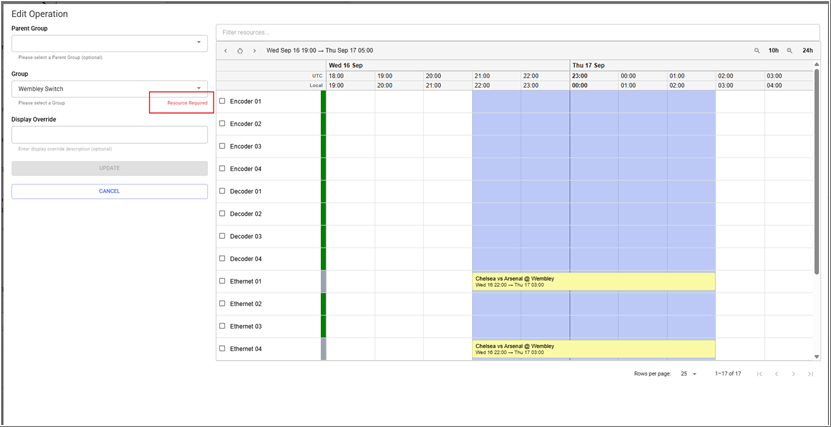The image size is (831, 427).
Task: Click the 1-17 of 17 pagination text
Action: tap(728, 374)
